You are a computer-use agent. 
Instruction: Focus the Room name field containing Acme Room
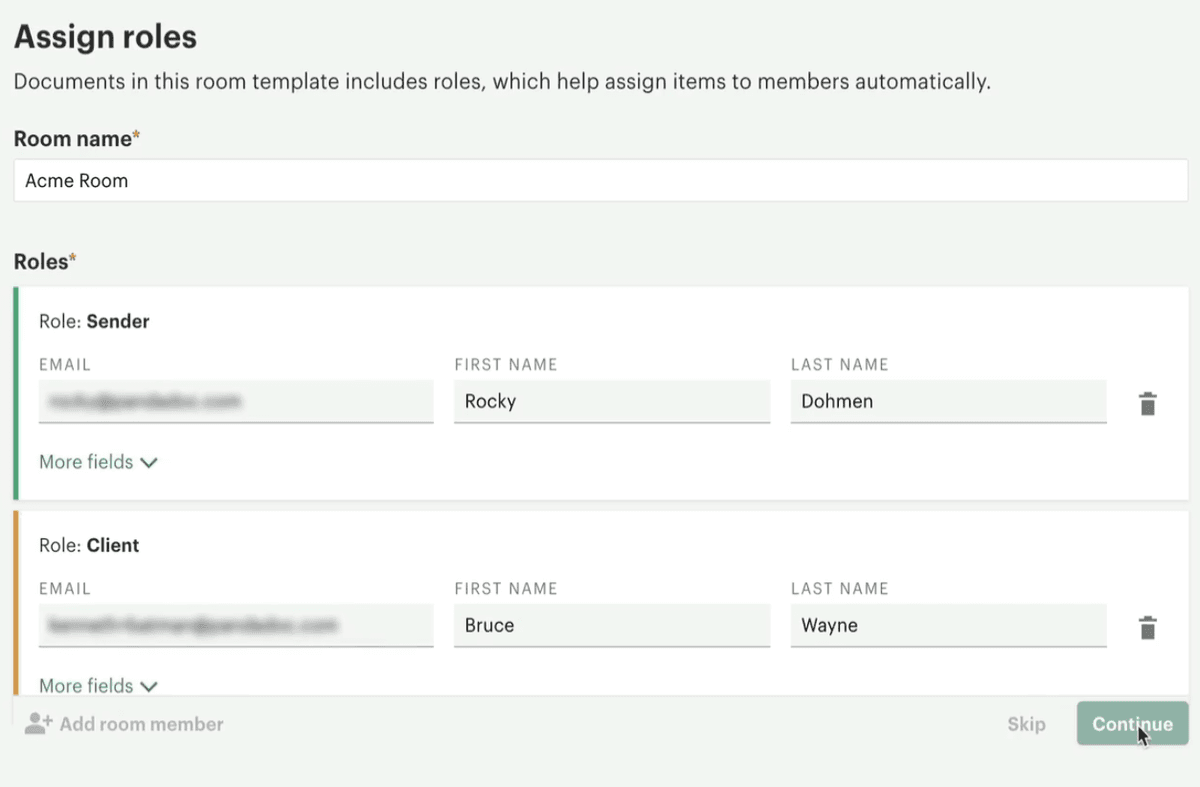pos(600,181)
